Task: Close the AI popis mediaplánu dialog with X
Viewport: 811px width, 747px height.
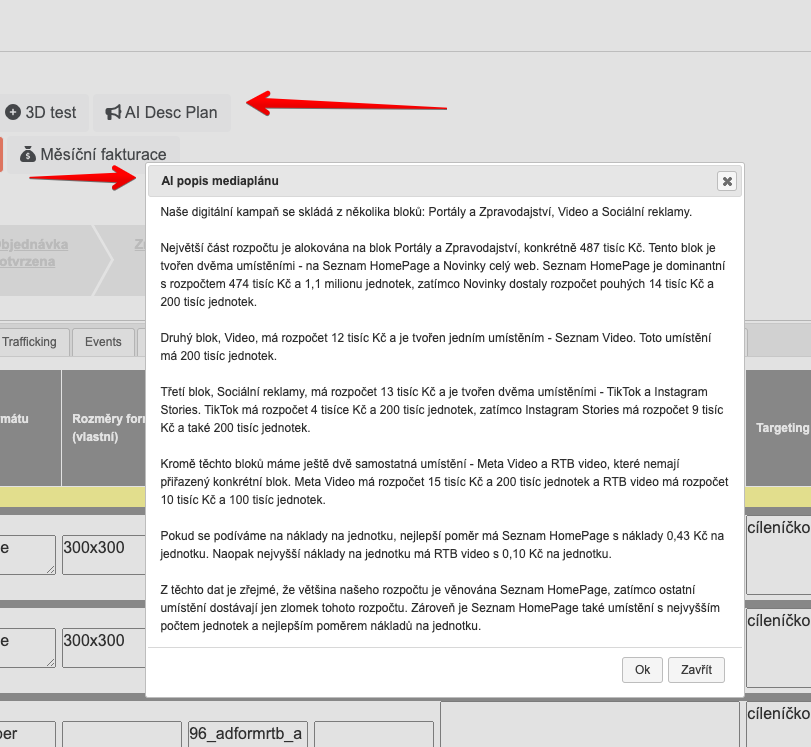Action: (x=727, y=181)
